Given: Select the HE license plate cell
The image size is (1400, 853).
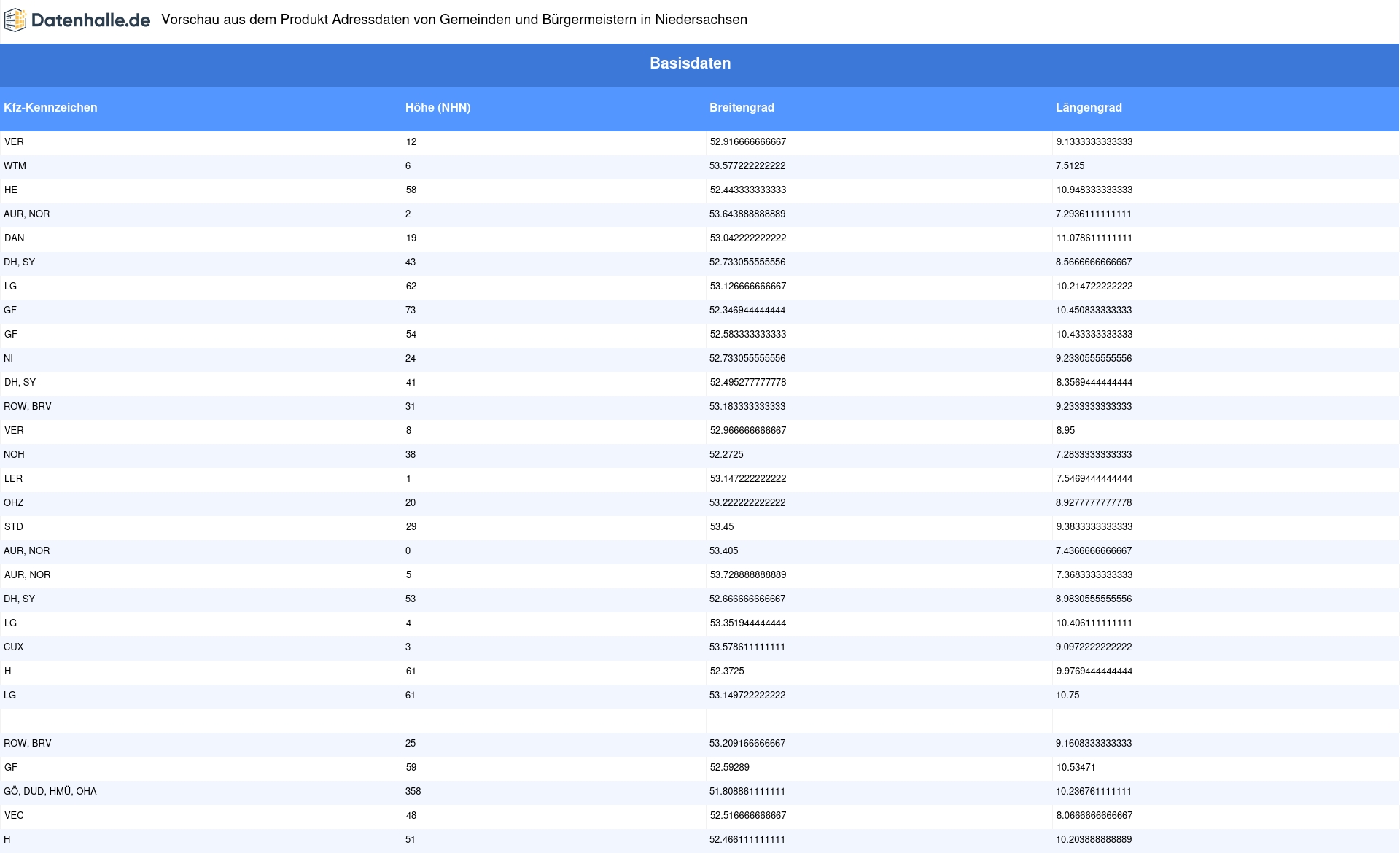Looking at the screenshot, I should [x=10, y=190].
